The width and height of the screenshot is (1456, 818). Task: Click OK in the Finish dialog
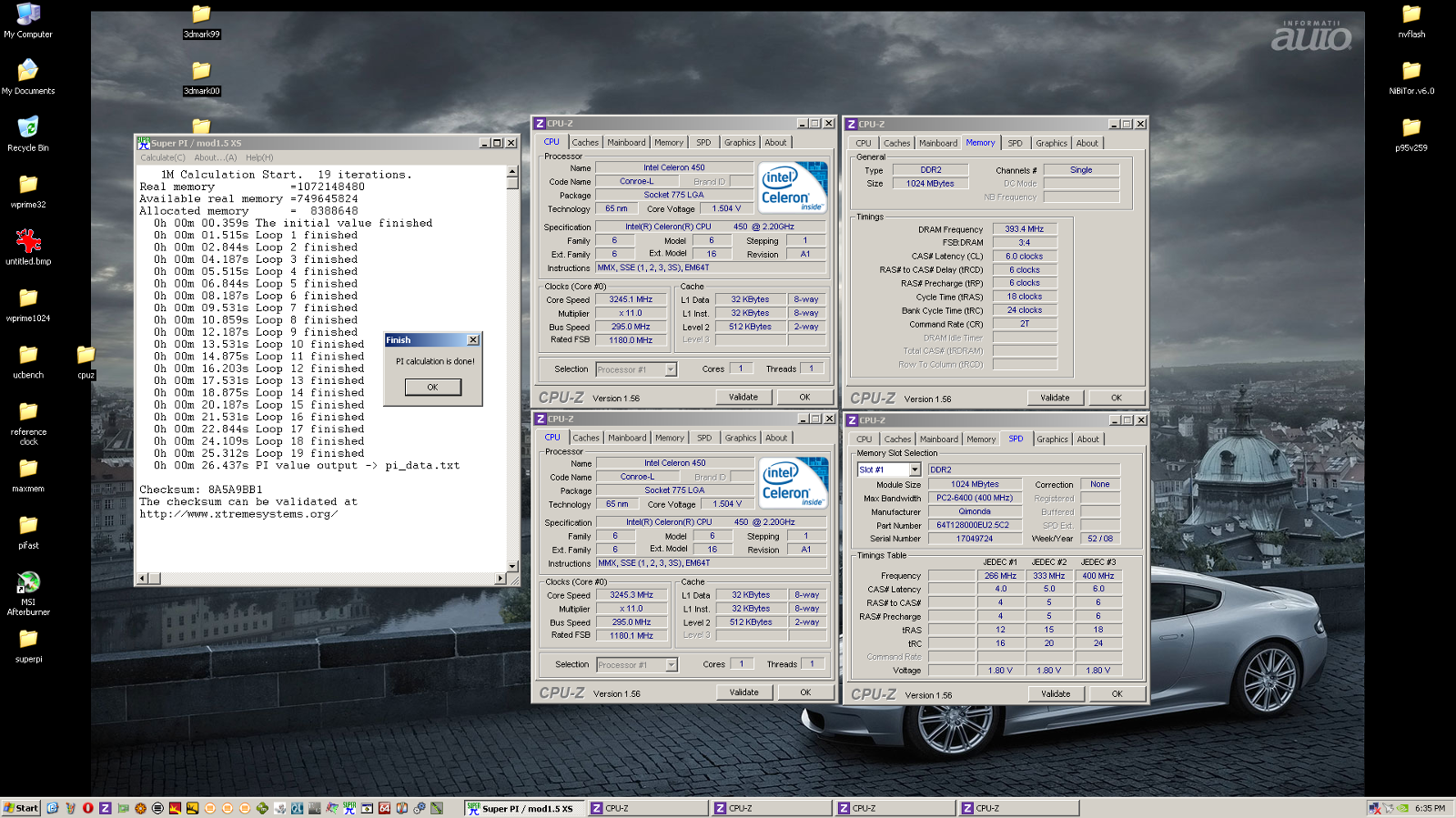coord(432,387)
